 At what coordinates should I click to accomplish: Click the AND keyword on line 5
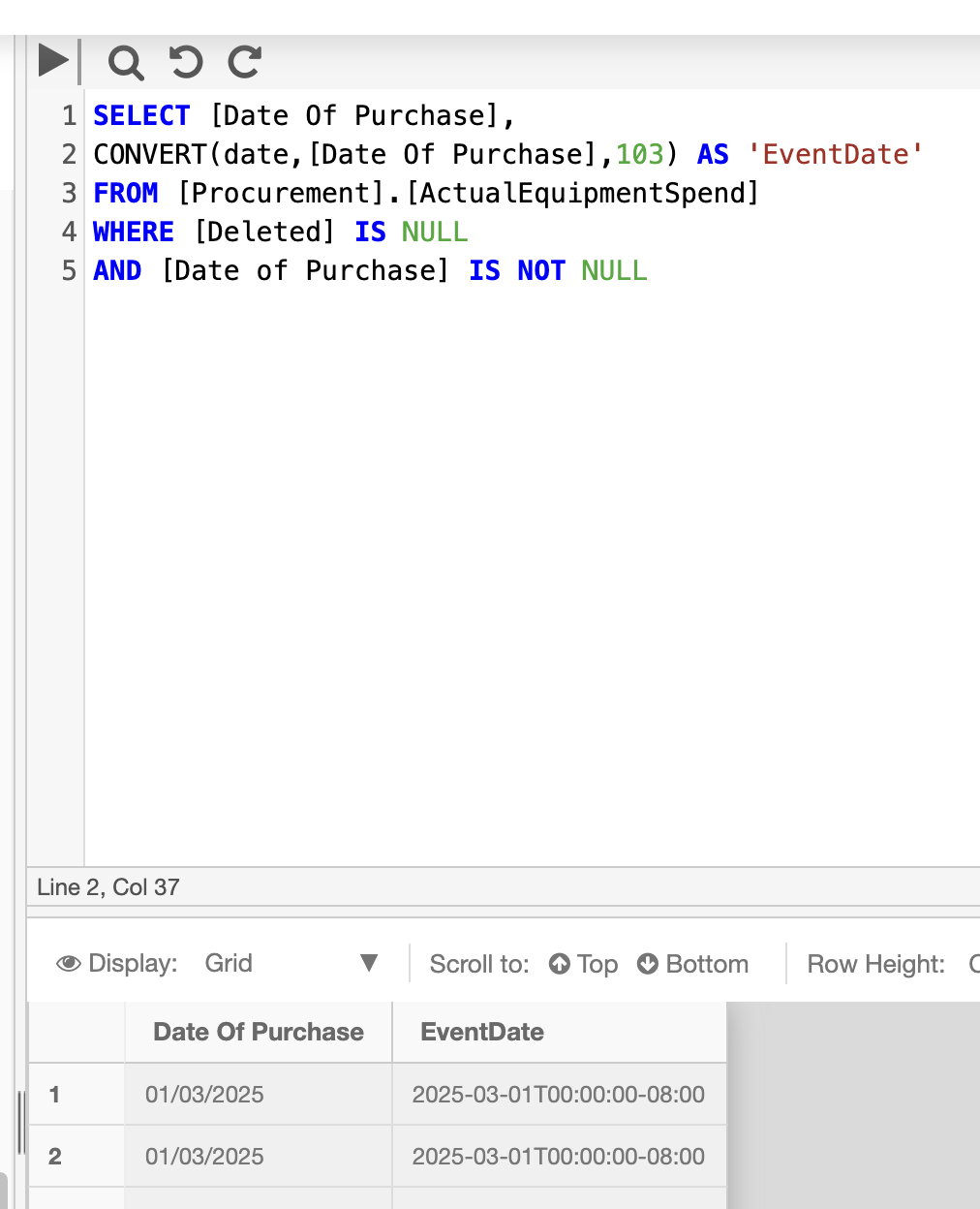pyautogui.click(x=117, y=270)
